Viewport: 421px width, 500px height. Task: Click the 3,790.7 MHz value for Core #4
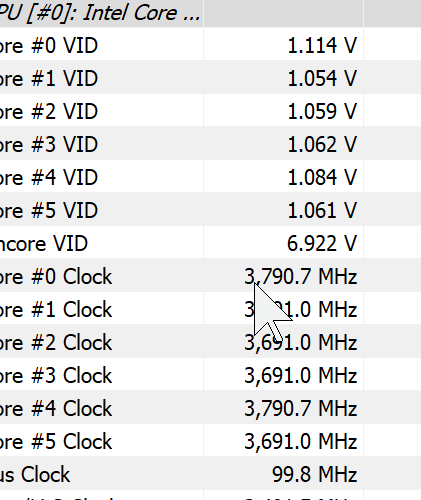click(x=301, y=409)
